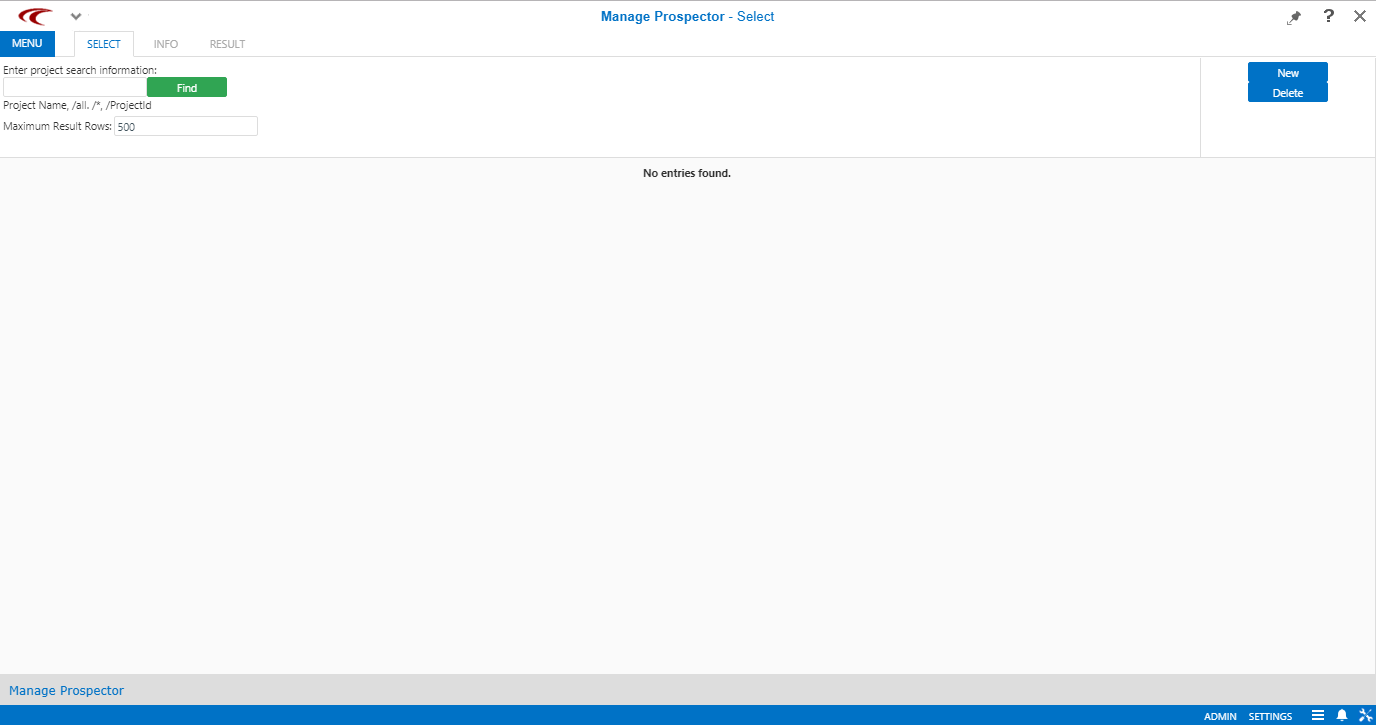
Task: Open help via the question mark icon
Action: [x=1328, y=16]
